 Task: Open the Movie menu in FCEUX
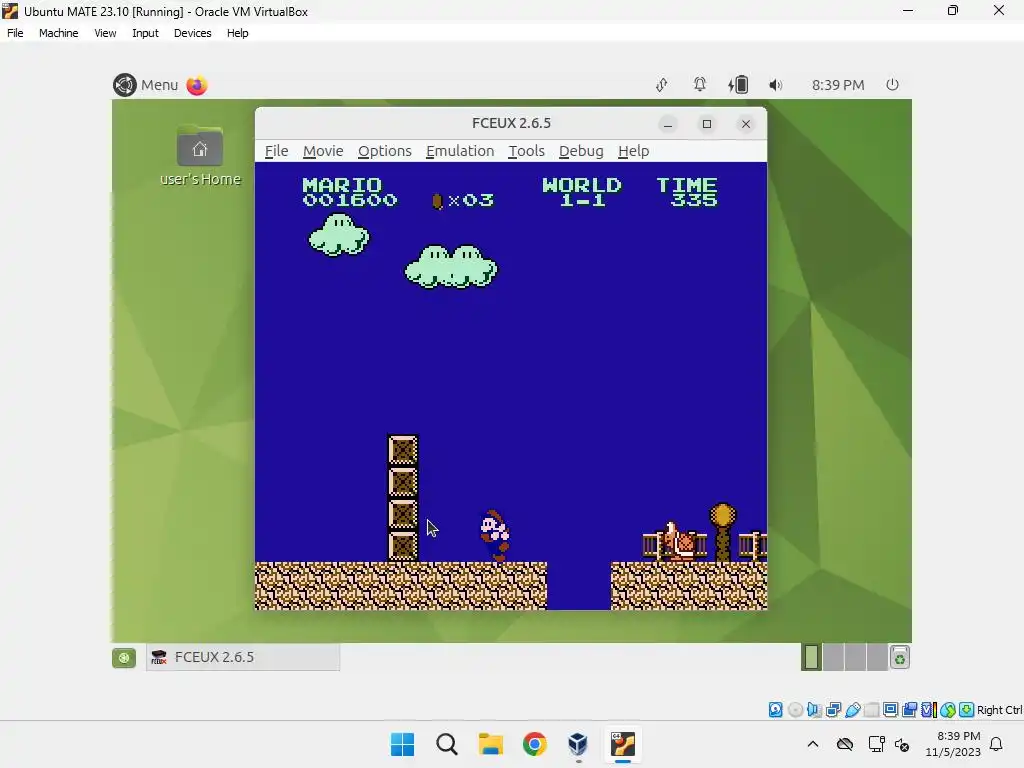coord(323,151)
